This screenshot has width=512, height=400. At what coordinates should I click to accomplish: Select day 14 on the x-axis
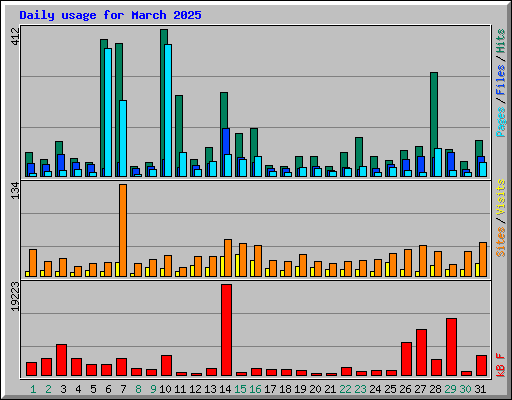(x=225, y=389)
